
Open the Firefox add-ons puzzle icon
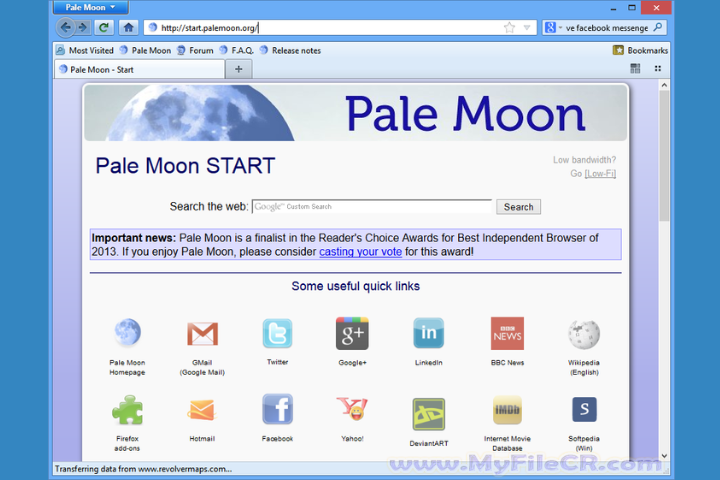[127, 410]
